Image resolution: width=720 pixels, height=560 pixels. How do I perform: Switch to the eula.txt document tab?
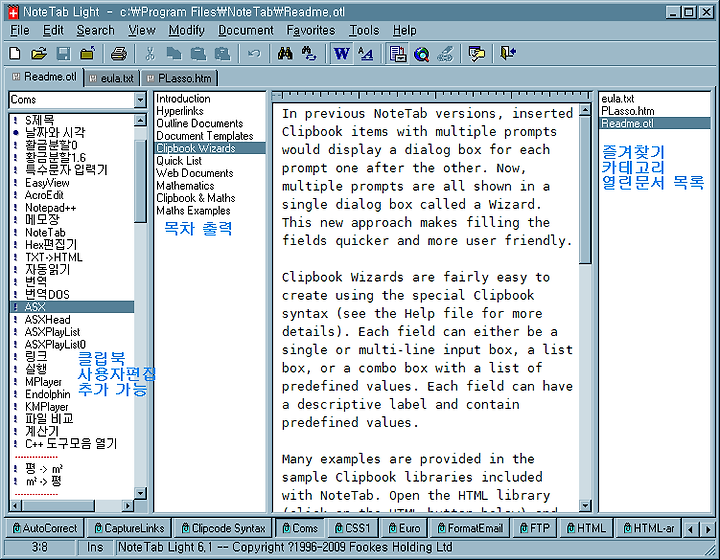(112, 78)
